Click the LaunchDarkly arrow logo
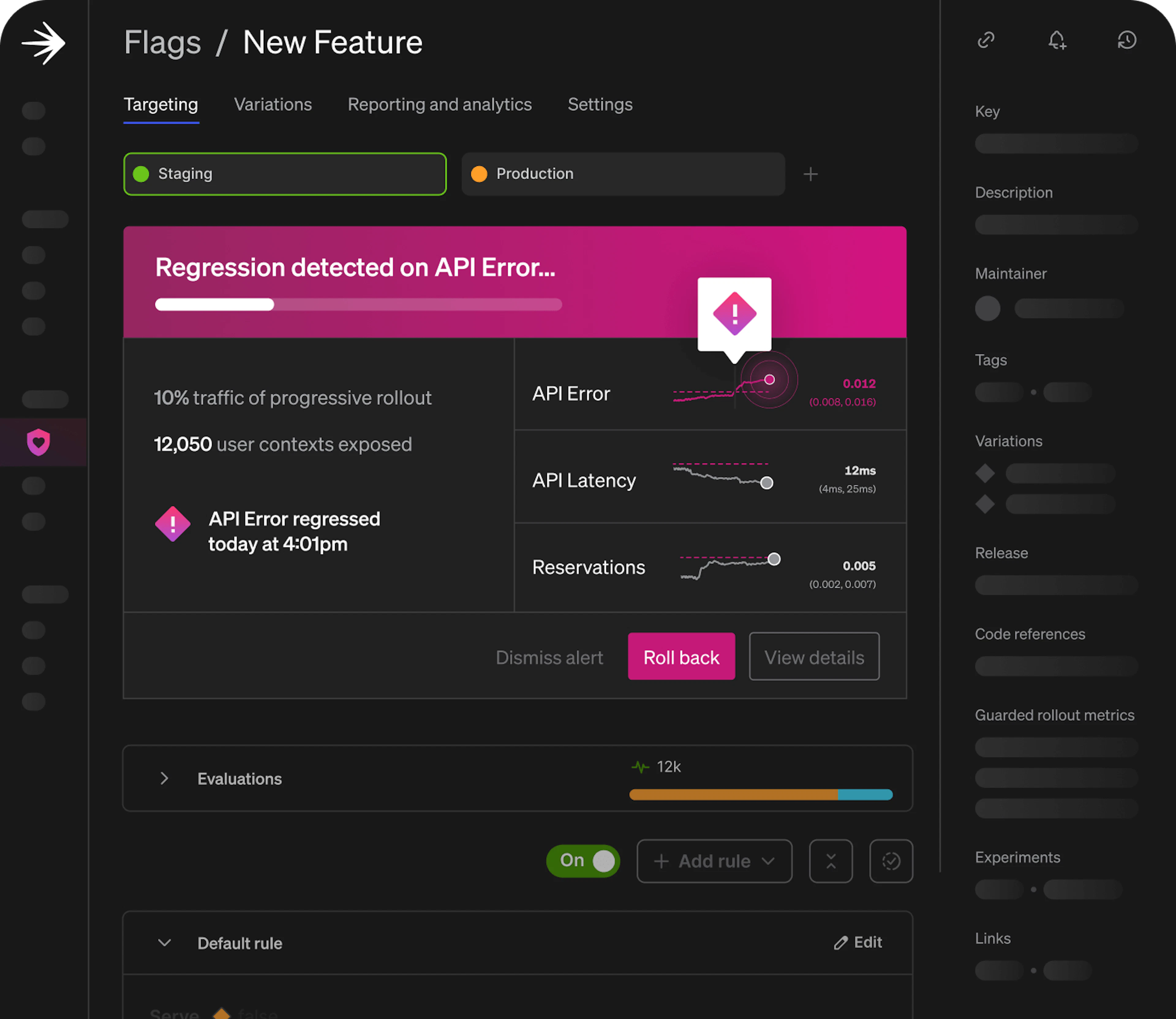The width and height of the screenshot is (1176, 1019). (44, 43)
